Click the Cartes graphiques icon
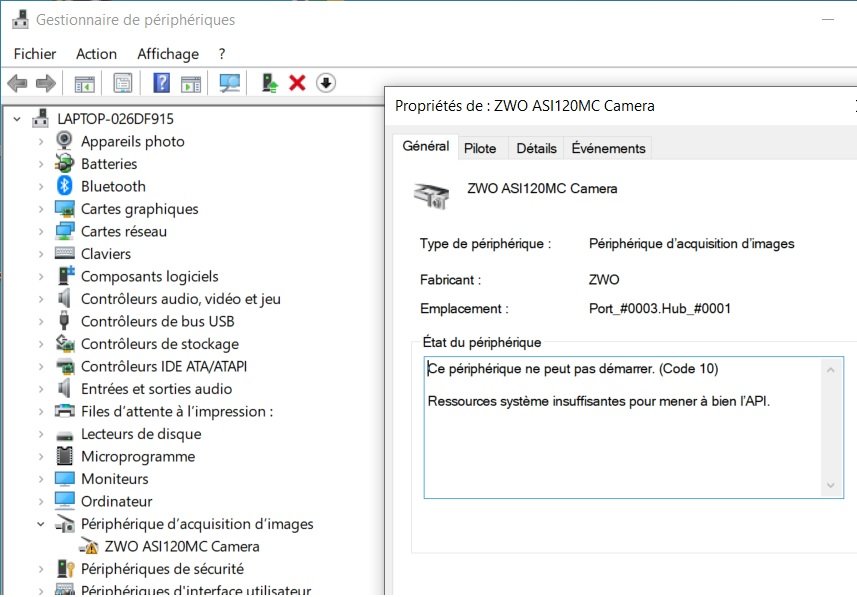The image size is (857, 597). click(64, 209)
